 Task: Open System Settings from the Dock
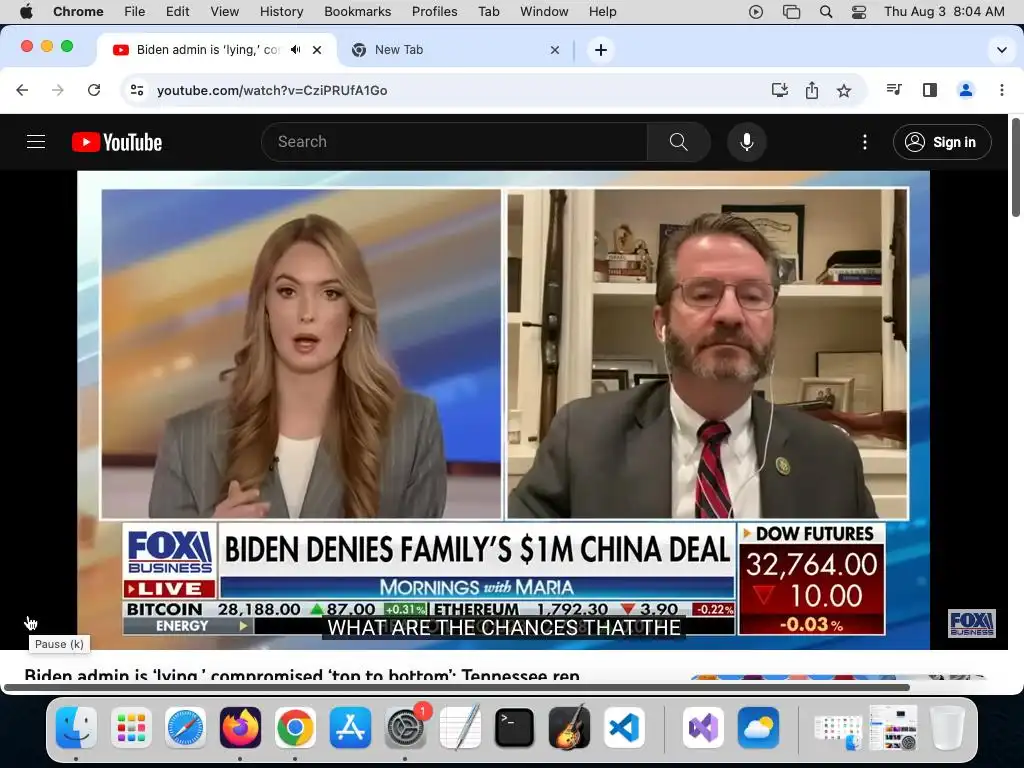[x=405, y=727]
